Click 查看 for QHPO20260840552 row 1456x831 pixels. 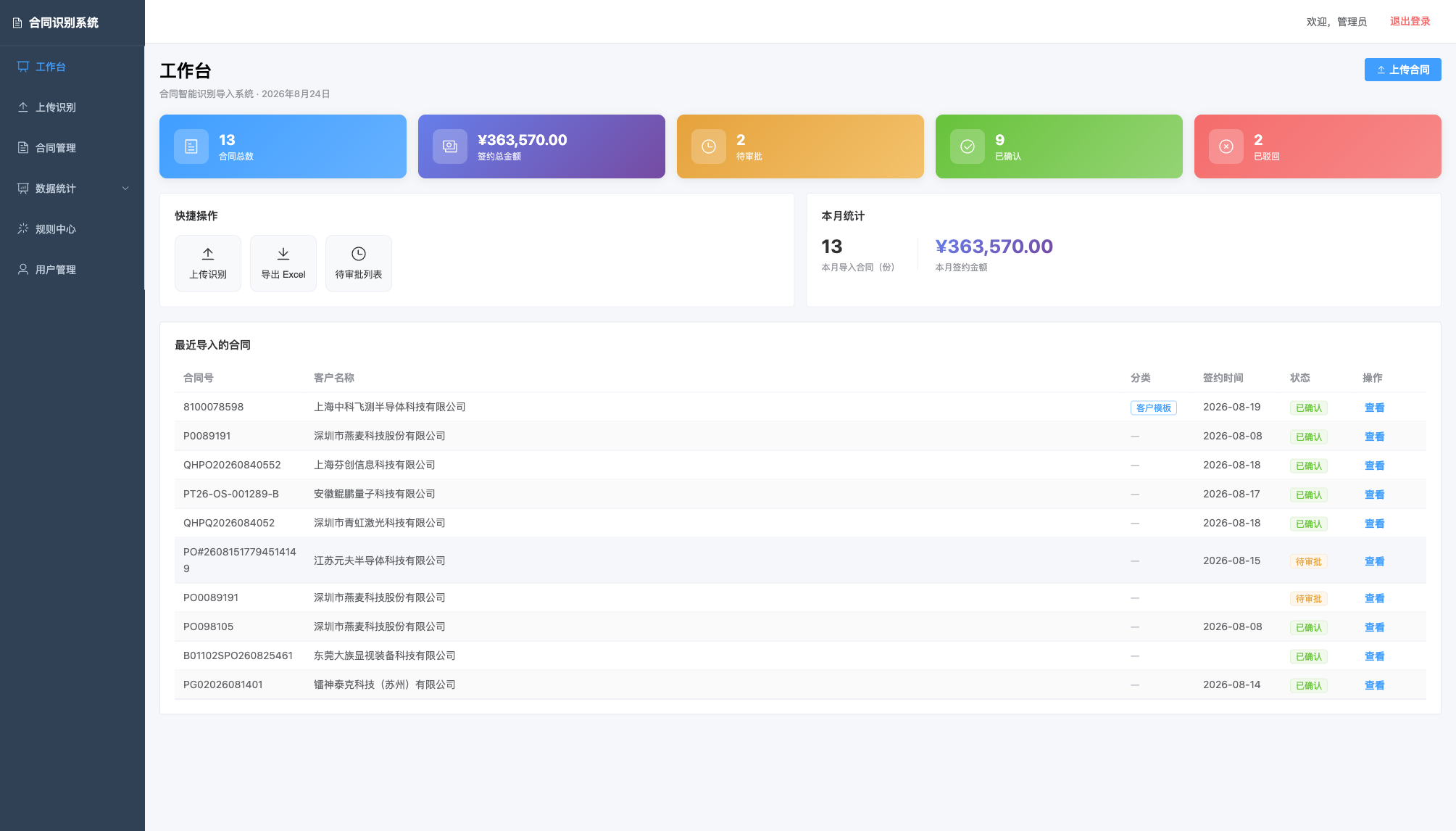click(x=1374, y=466)
